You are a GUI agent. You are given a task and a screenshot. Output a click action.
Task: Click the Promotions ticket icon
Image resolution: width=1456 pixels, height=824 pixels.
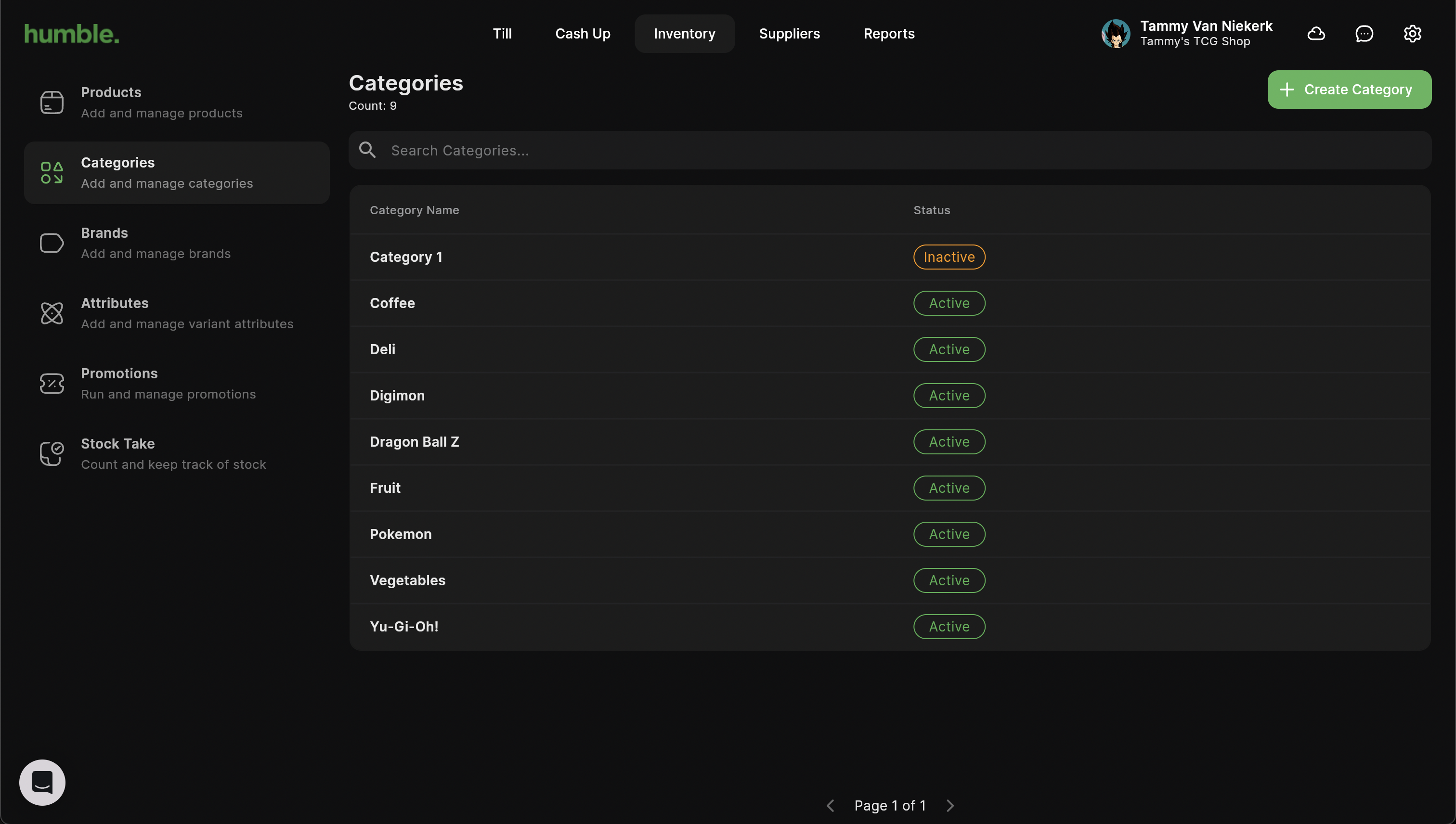52,384
